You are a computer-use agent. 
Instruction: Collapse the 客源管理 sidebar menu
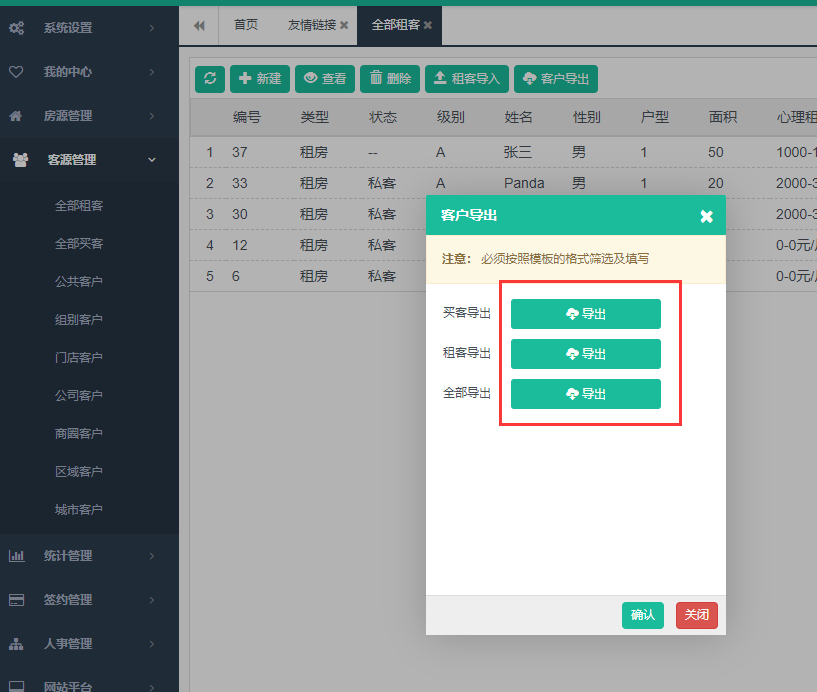89,160
